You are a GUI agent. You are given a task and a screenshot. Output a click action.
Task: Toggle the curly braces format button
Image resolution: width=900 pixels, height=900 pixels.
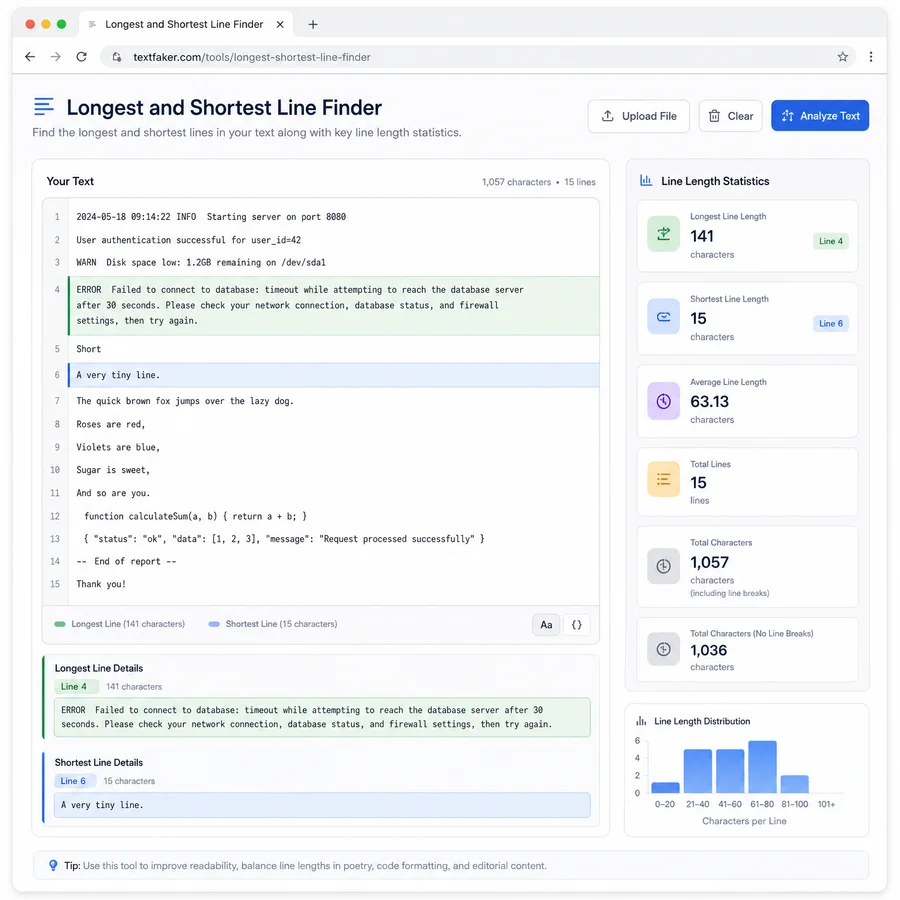pos(576,624)
